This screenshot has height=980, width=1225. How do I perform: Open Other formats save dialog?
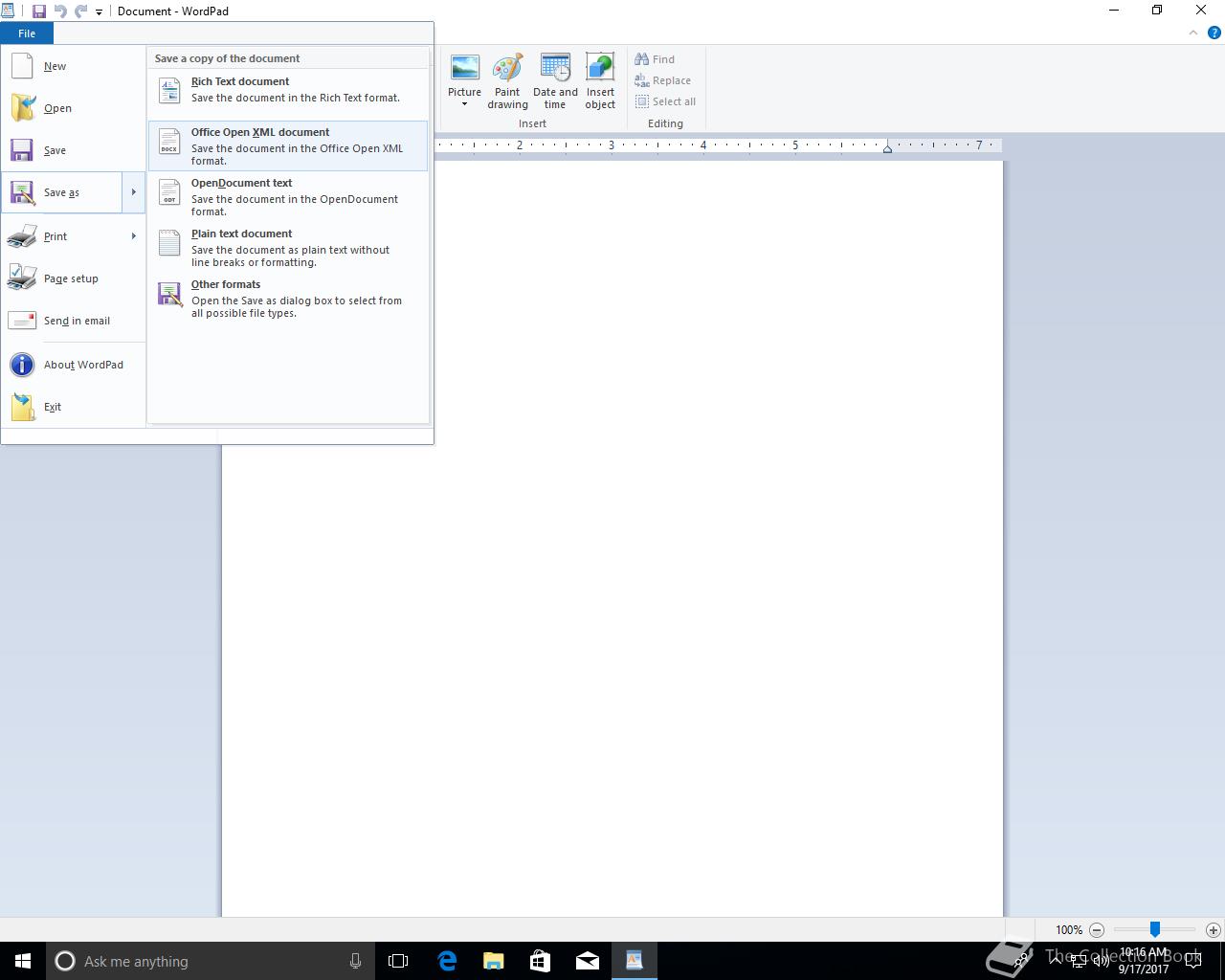click(288, 299)
